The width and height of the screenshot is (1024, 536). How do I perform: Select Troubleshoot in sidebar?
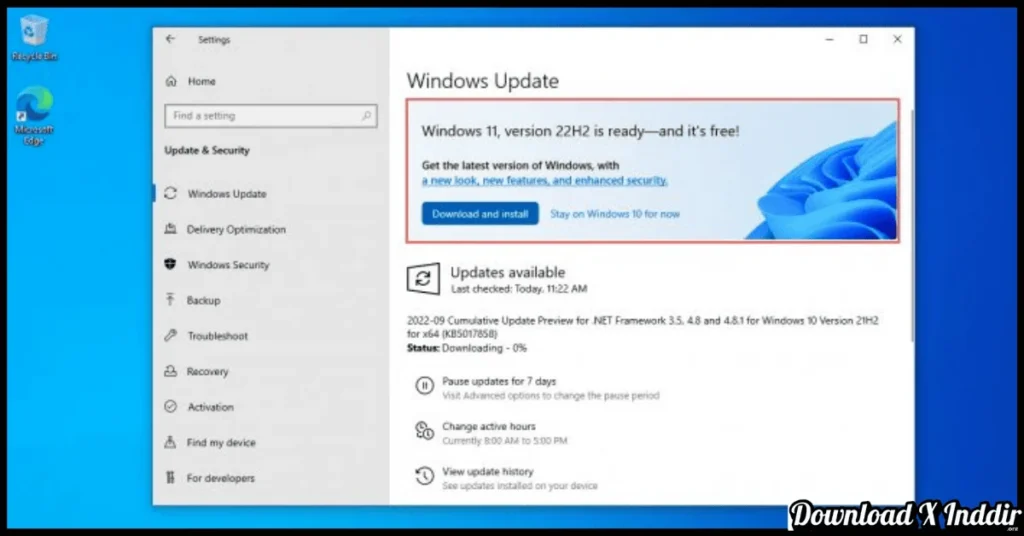click(x=217, y=336)
